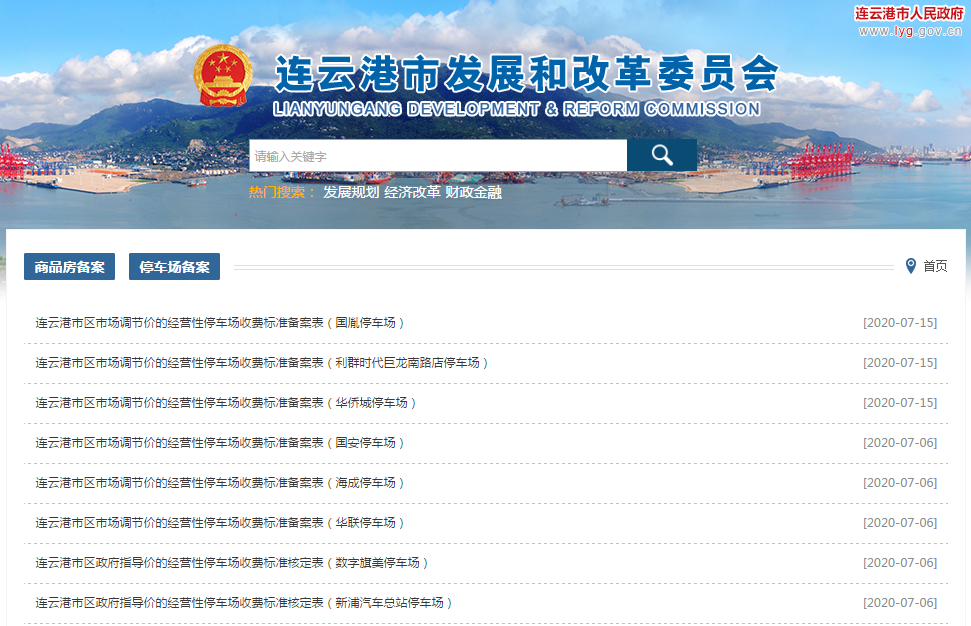Image resolution: width=971 pixels, height=626 pixels.
Task: Click date [2020-07-06] on 海成停车场 row
Action: [900, 483]
